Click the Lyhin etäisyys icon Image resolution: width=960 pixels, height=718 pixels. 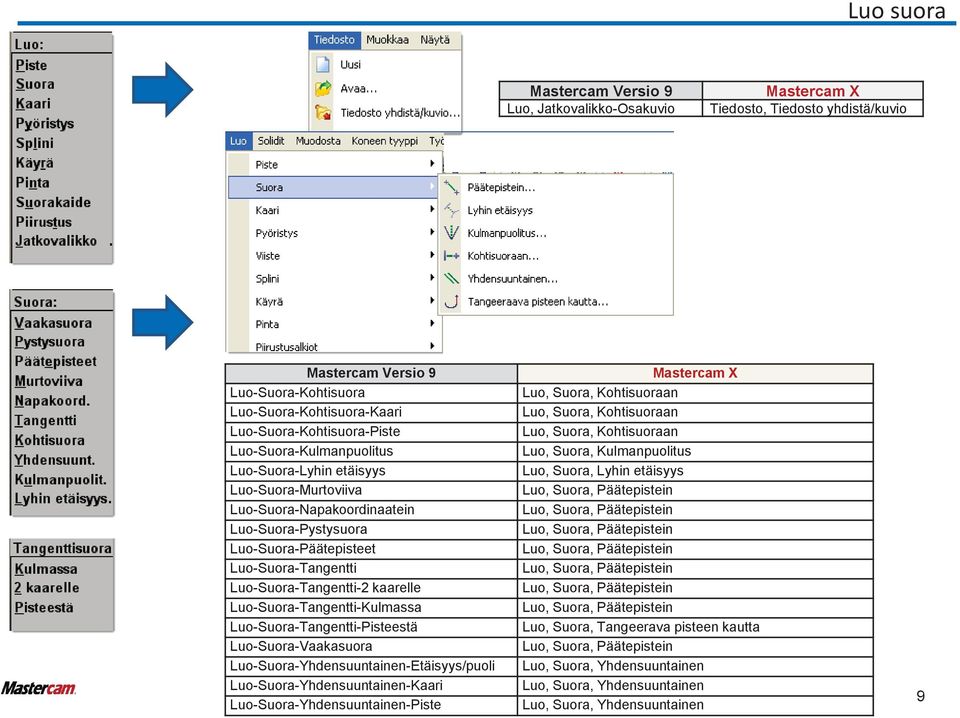pos(451,210)
